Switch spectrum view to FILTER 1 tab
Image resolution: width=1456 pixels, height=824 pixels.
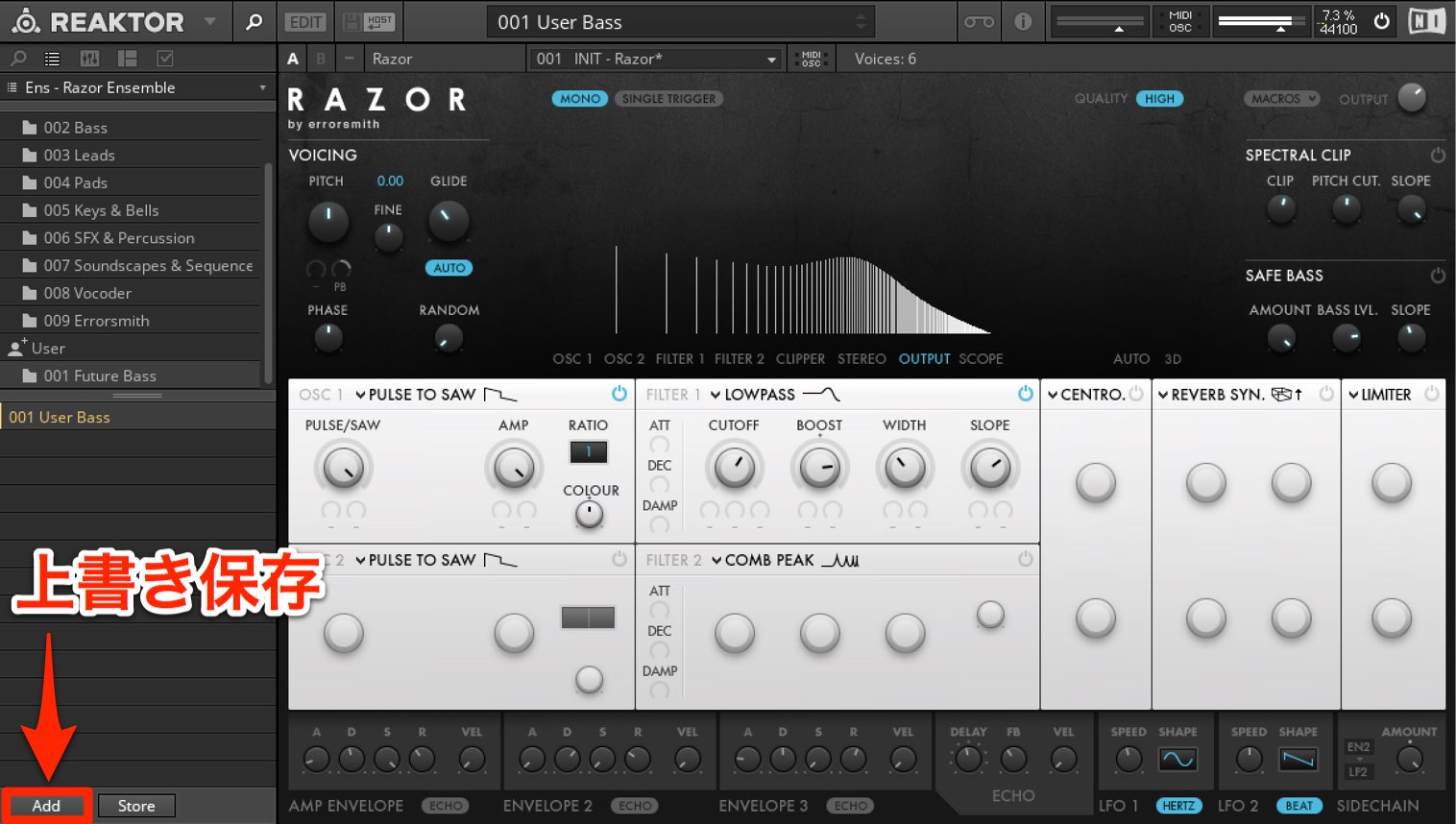(x=680, y=358)
